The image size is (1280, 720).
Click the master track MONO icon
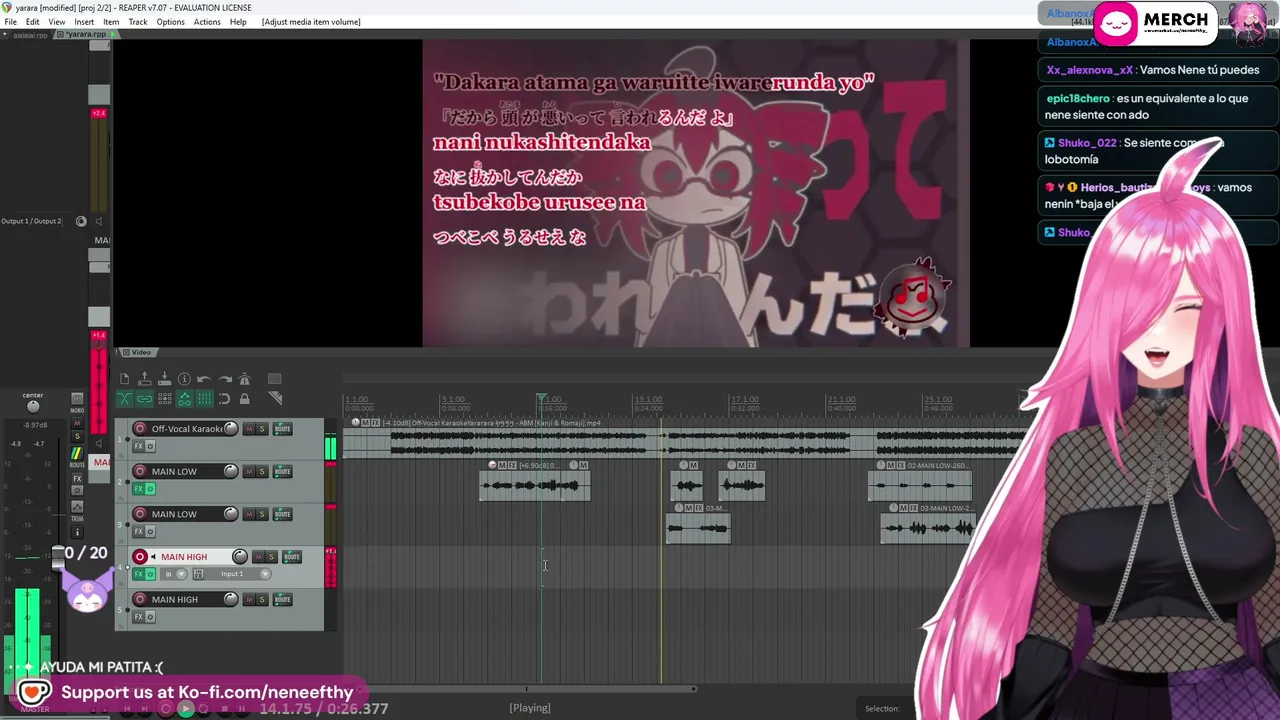point(77,399)
